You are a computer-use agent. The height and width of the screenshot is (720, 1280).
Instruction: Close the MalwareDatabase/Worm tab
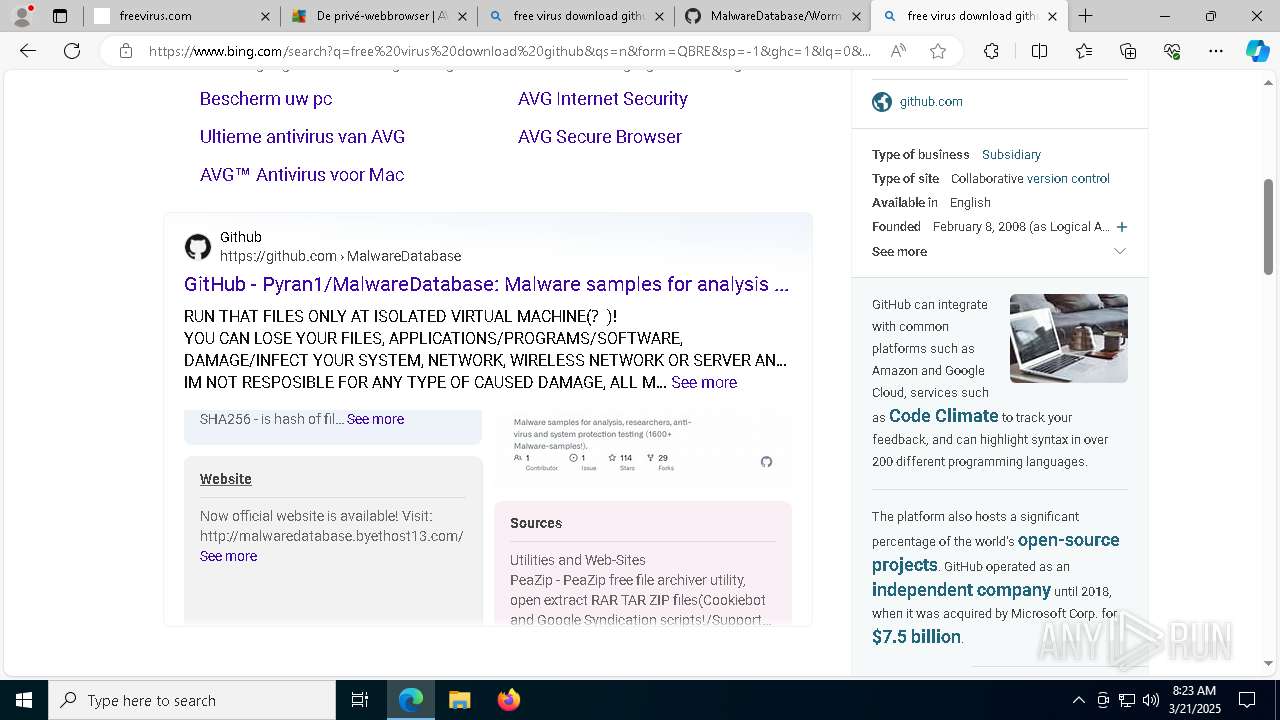click(x=855, y=16)
